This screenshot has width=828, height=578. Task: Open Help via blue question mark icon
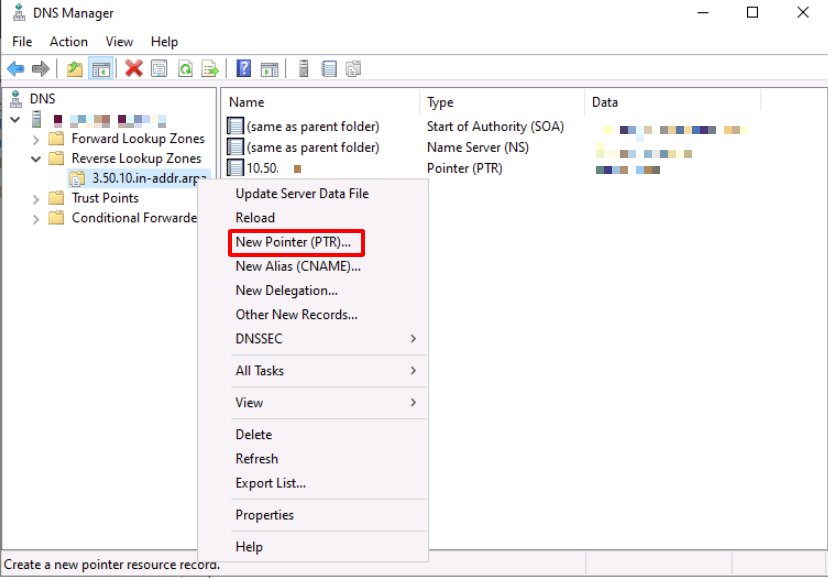[x=243, y=69]
